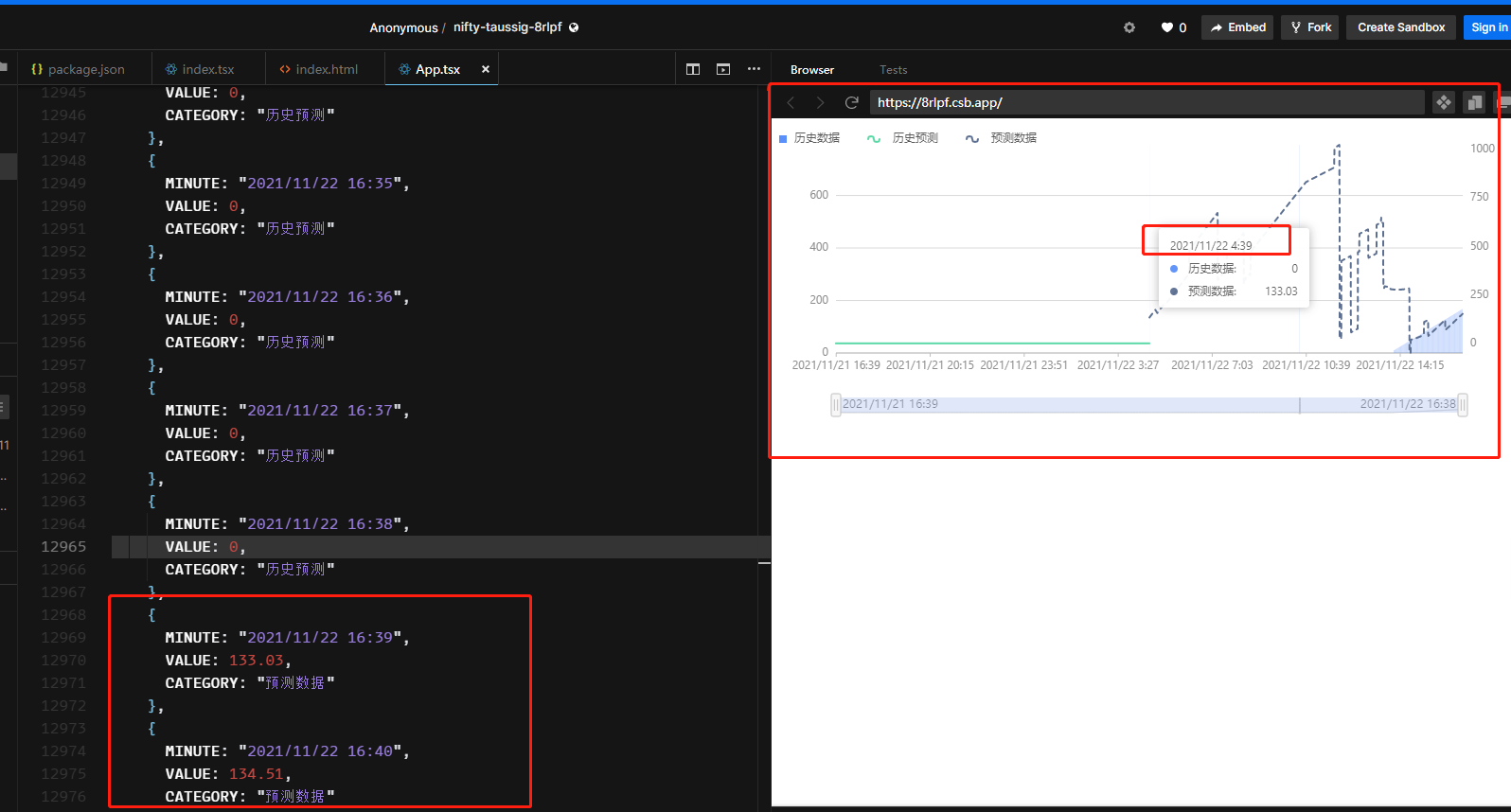
Task: Click the nifty-taussig-8rlpf sandbox title
Action: pos(507,27)
